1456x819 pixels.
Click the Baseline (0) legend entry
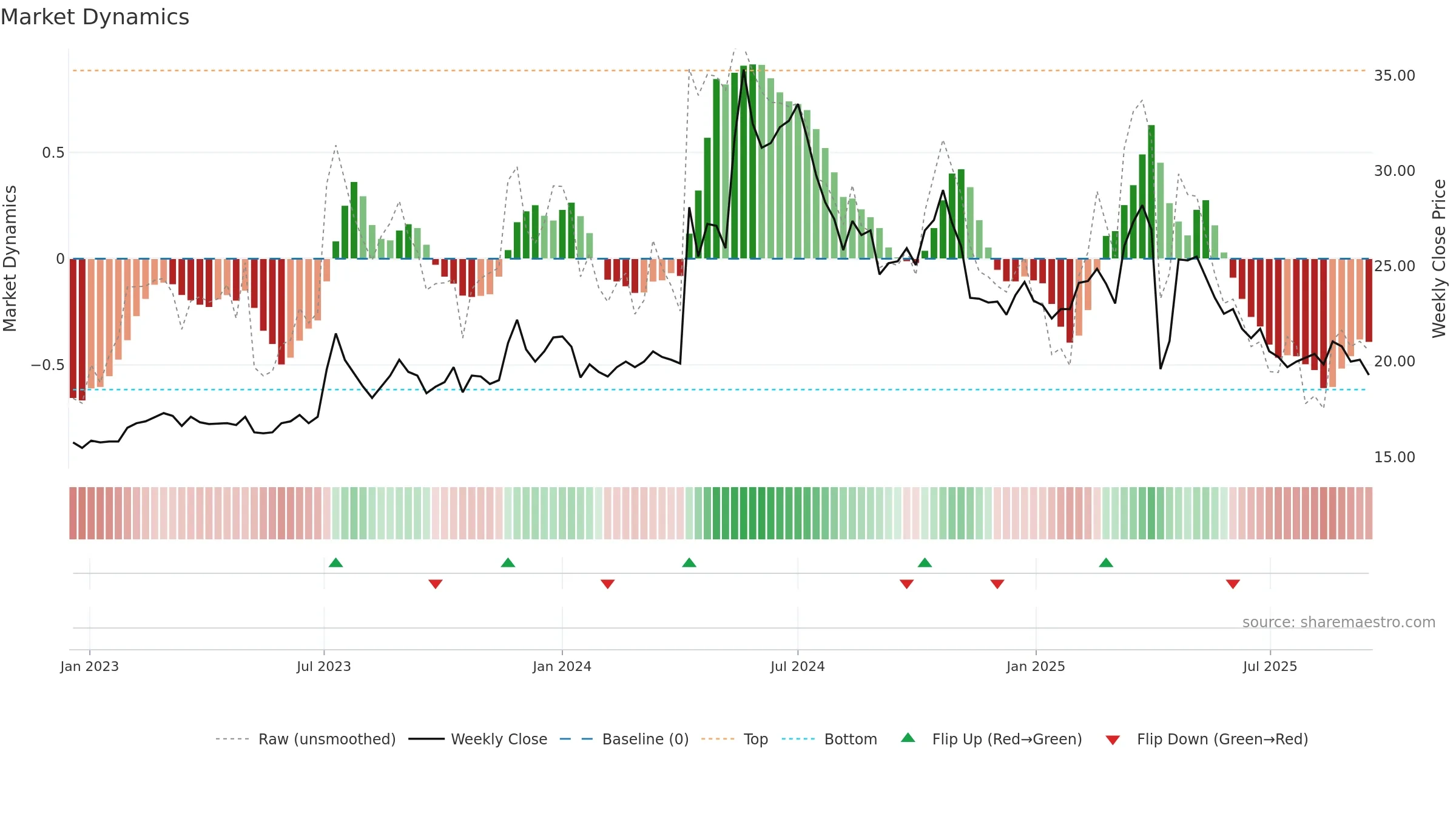click(x=624, y=739)
